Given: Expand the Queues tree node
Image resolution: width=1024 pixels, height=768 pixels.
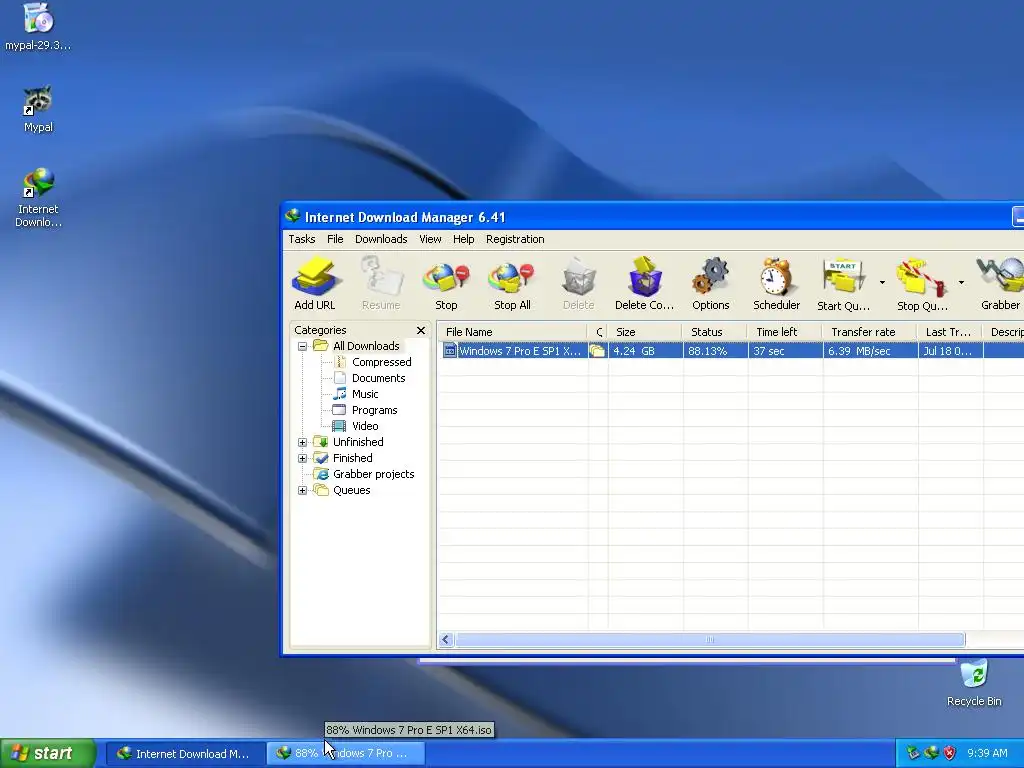Looking at the screenshot, I should pos(302,490).
